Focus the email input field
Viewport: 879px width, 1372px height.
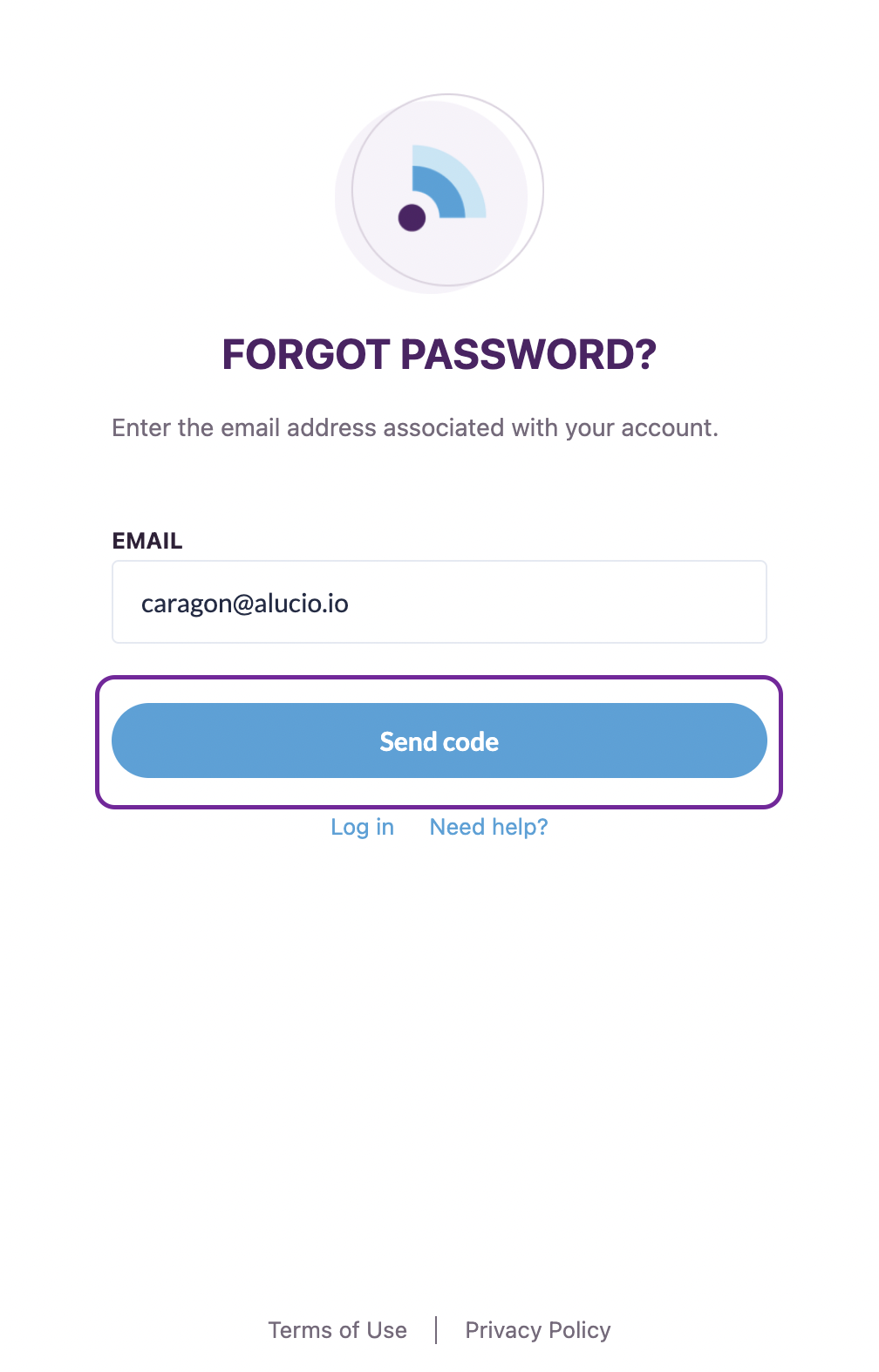point(439,603)
